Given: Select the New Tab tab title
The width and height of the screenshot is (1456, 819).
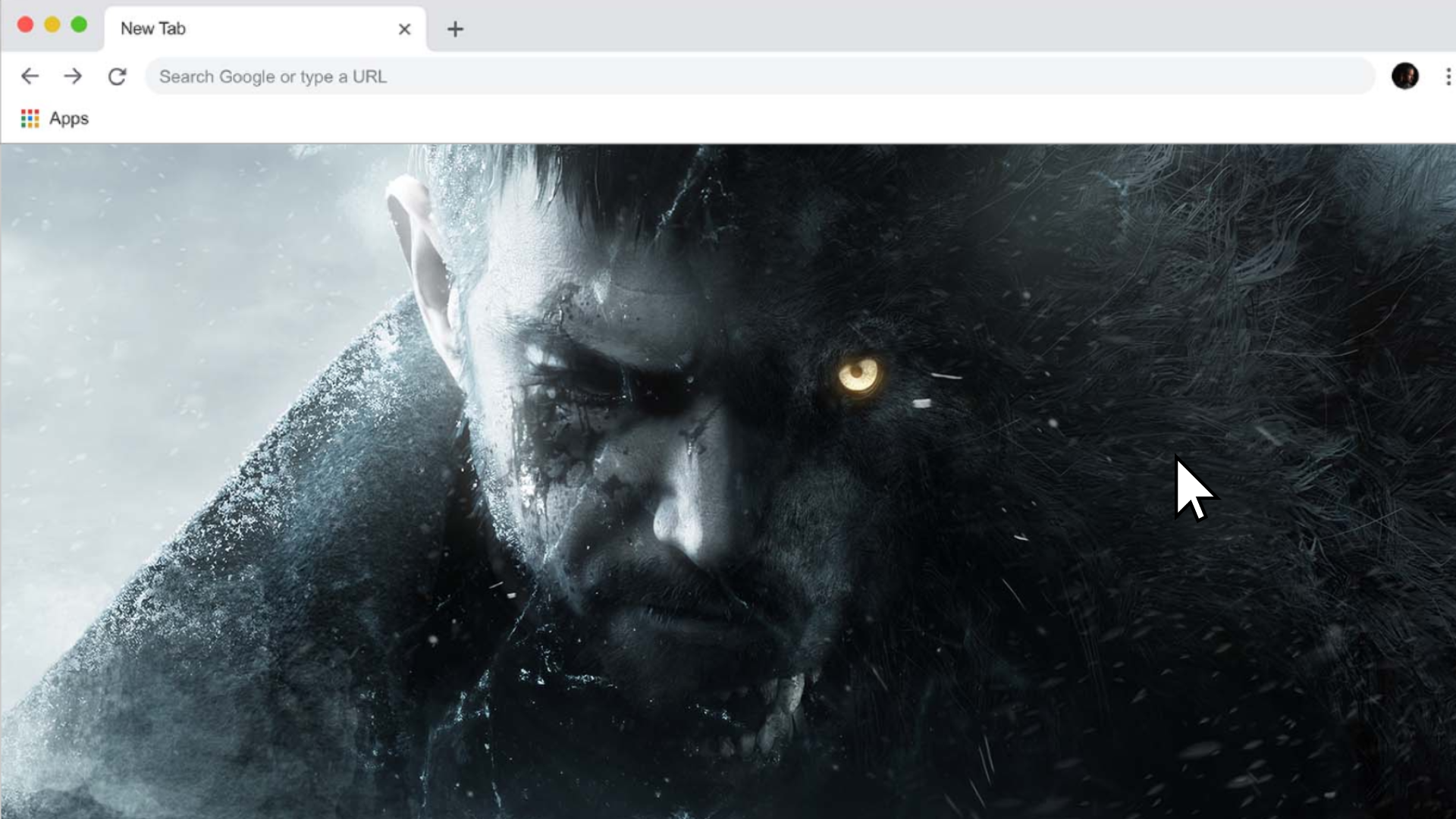Looking at the screenshot, I should [x=153, y=29].
